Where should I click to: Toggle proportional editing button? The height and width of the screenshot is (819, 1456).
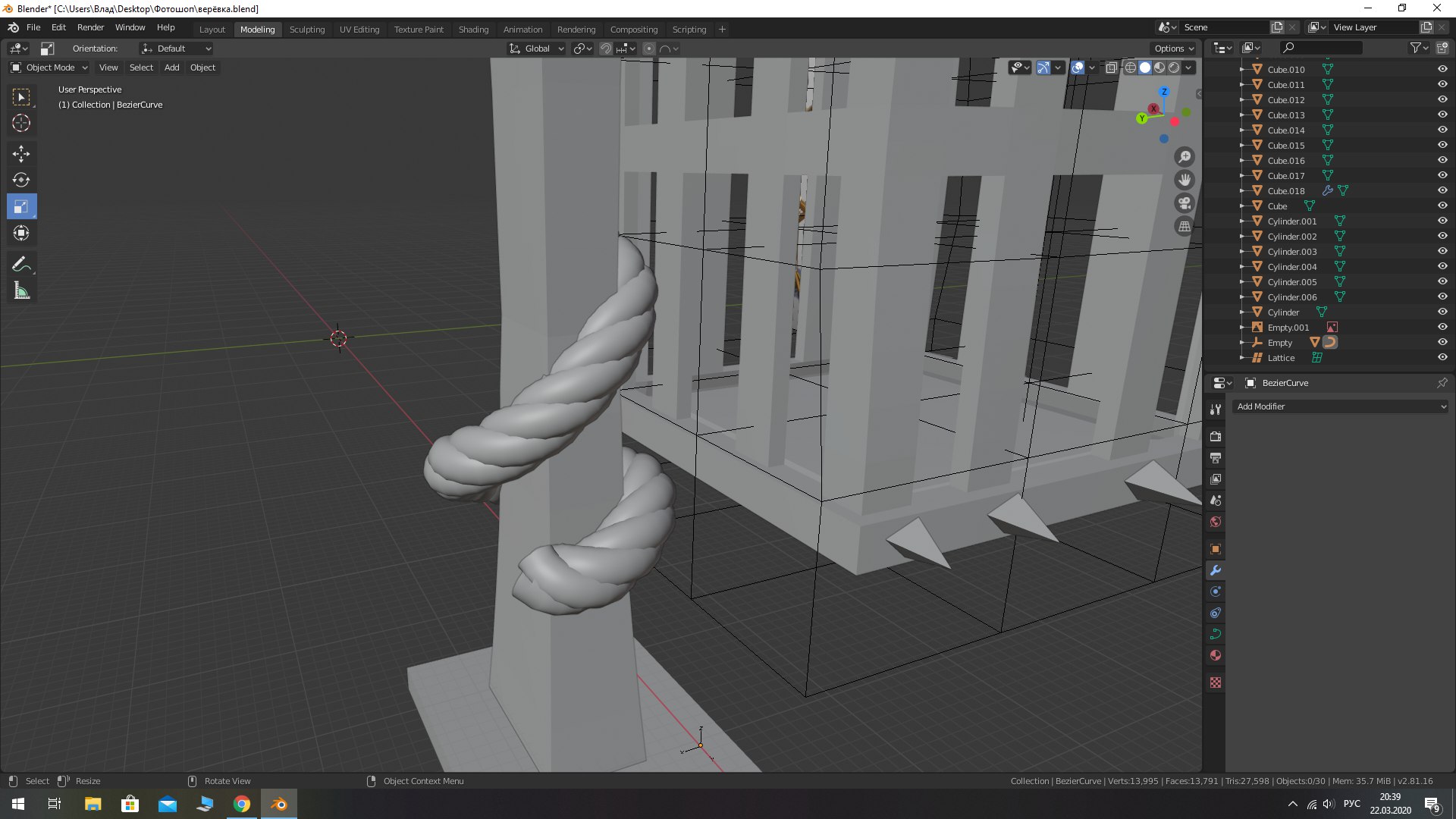[648, 49]
